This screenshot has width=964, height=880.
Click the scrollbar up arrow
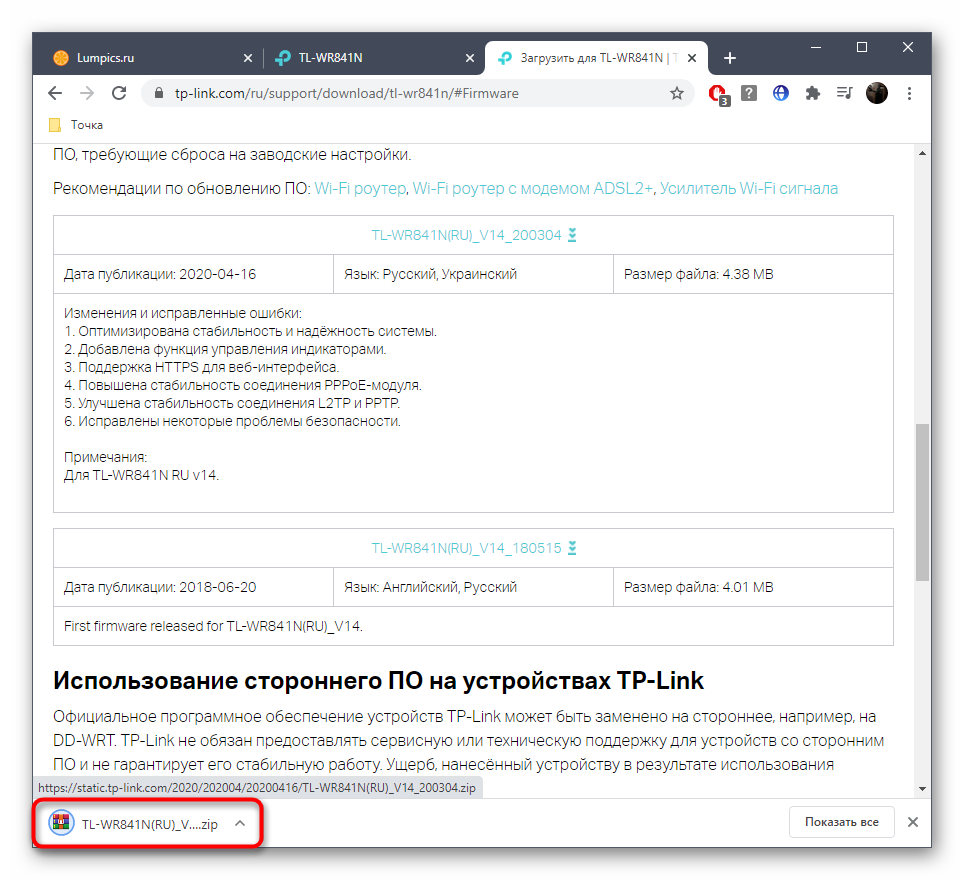tap(922, 153)
